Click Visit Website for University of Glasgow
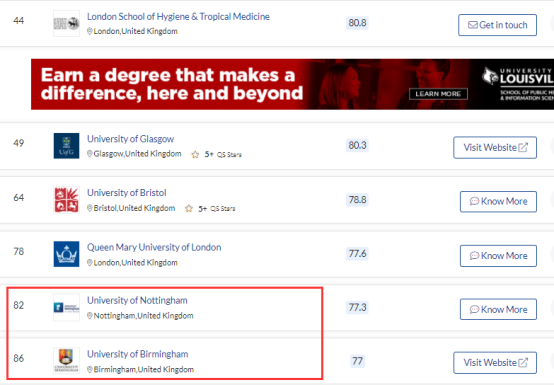The height and width of the screenshot is (385, 554). [x=495, y=148]
